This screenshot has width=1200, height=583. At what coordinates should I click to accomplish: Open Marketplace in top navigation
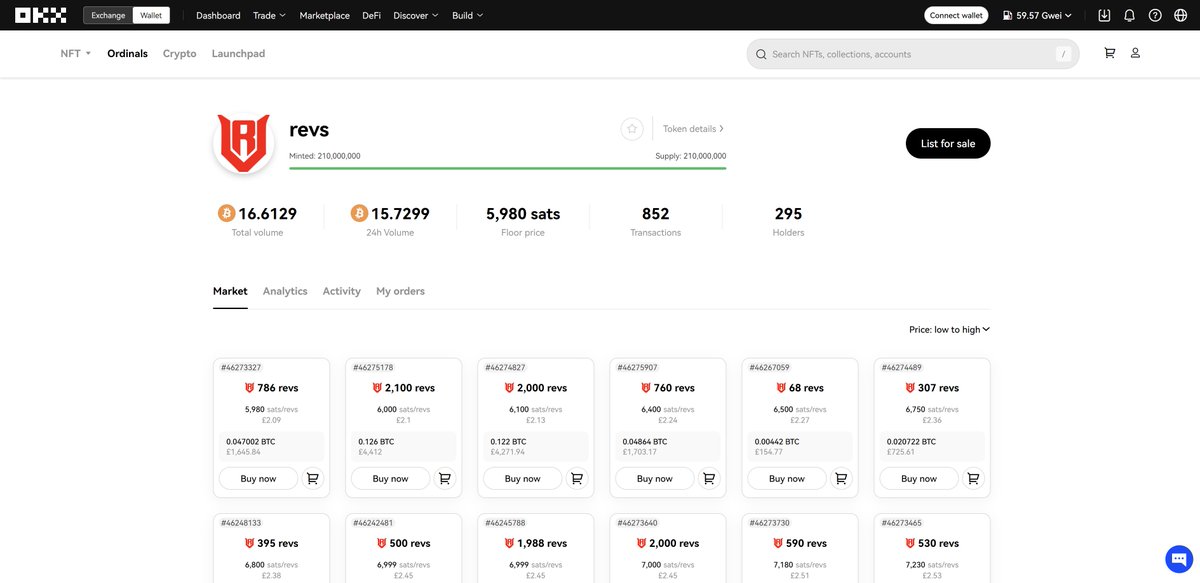325,15
